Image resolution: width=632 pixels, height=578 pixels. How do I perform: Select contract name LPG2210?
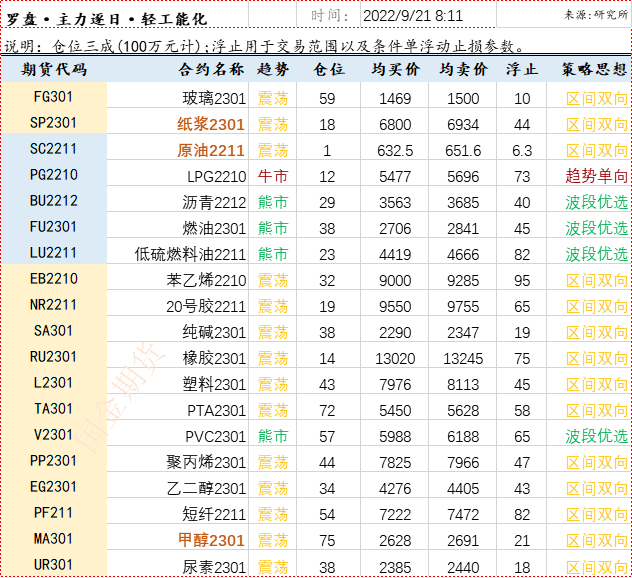pos(216,177)
